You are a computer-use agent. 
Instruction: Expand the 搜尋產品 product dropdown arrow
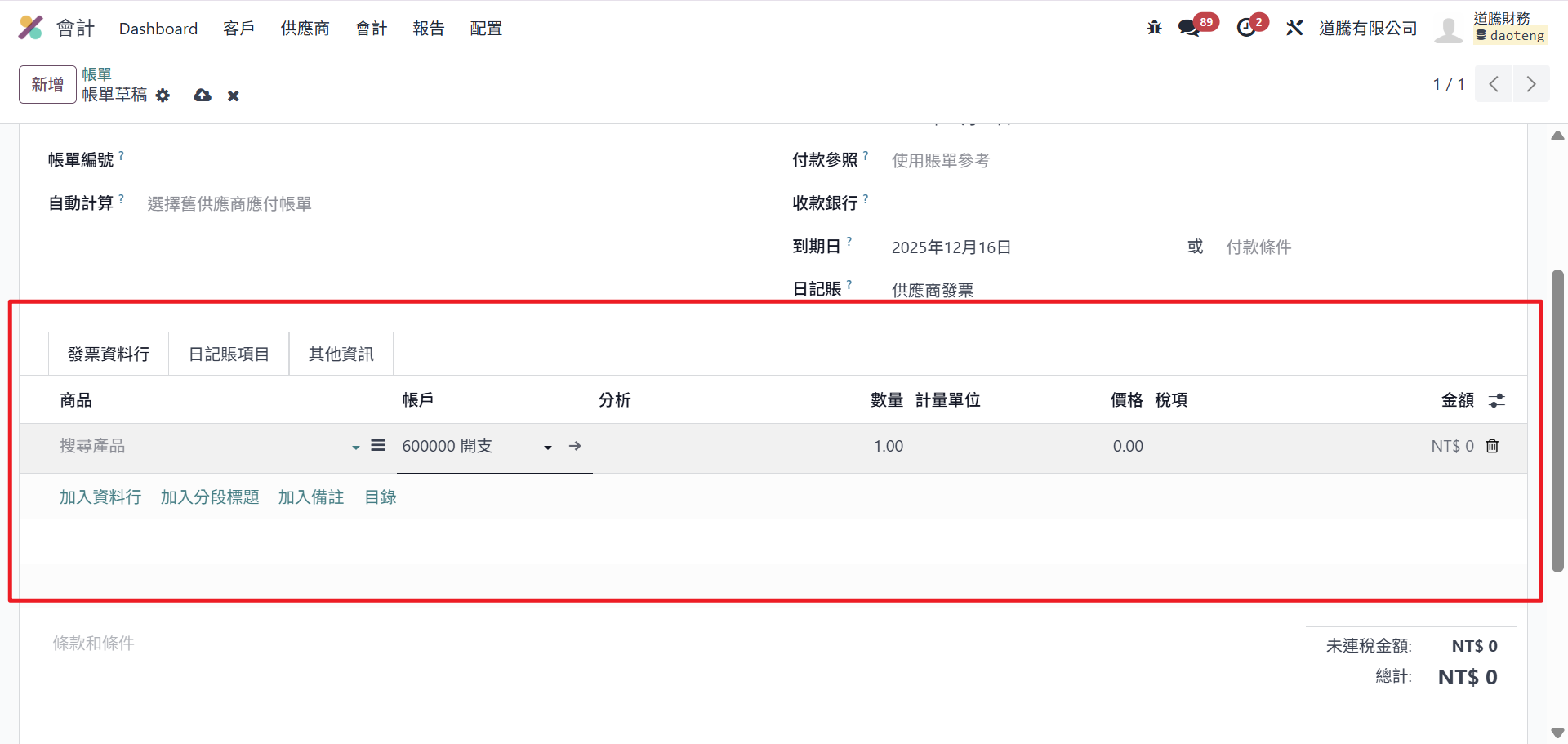356,448
